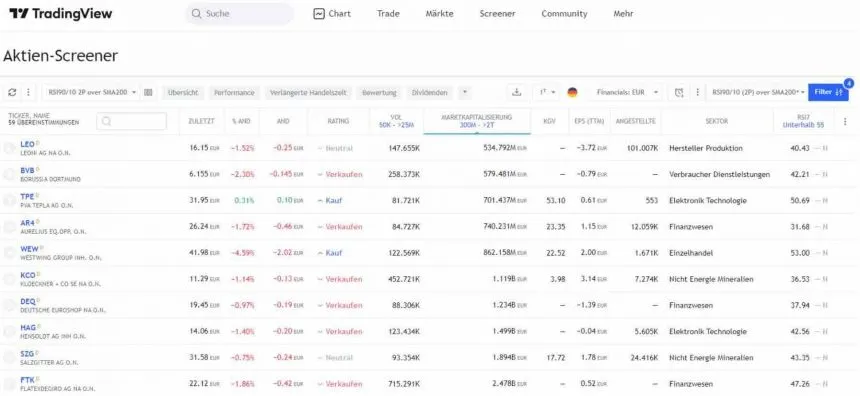
Task: Open the Mehr menu
Action: click(623, 14)
